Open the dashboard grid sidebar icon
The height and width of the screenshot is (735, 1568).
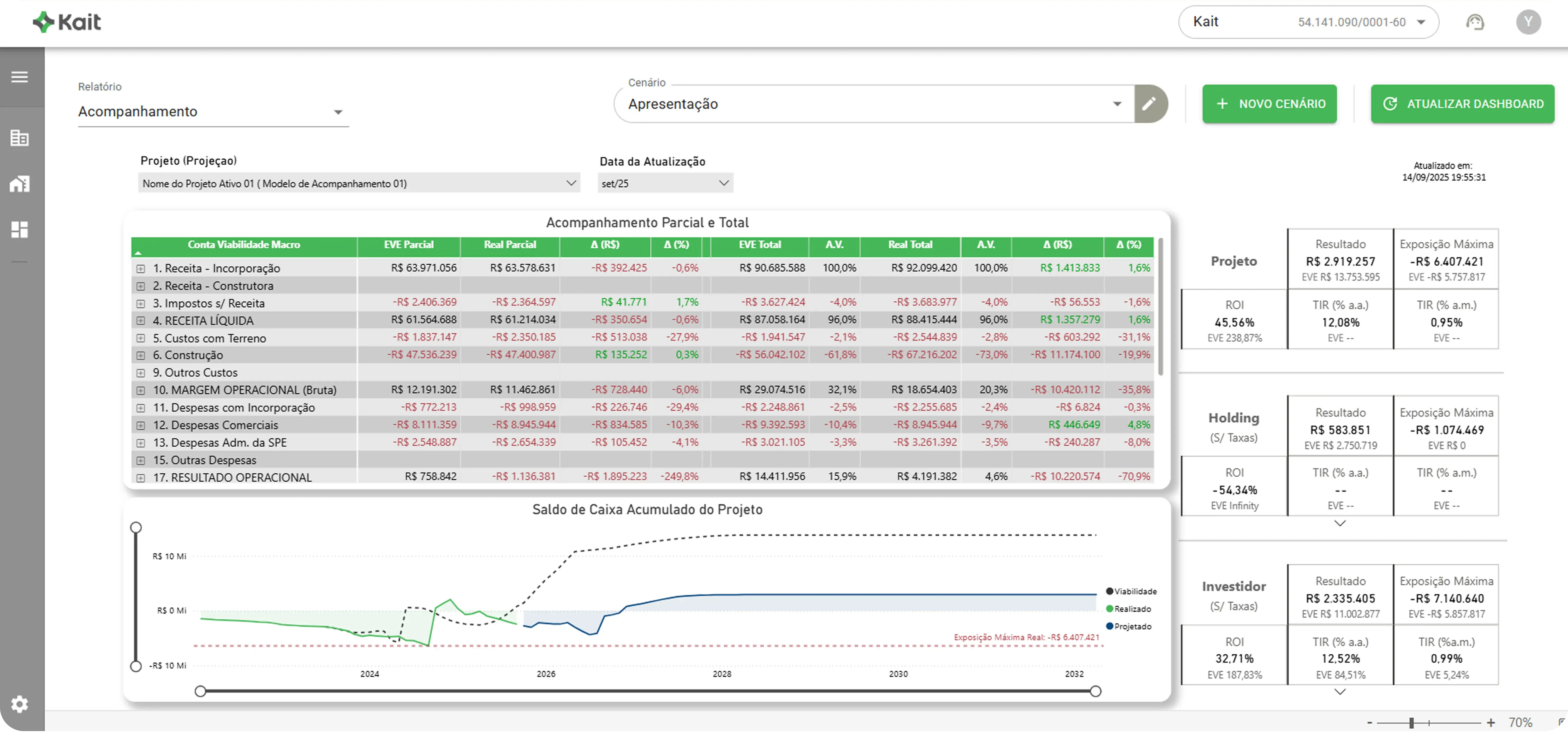[20, 229]
